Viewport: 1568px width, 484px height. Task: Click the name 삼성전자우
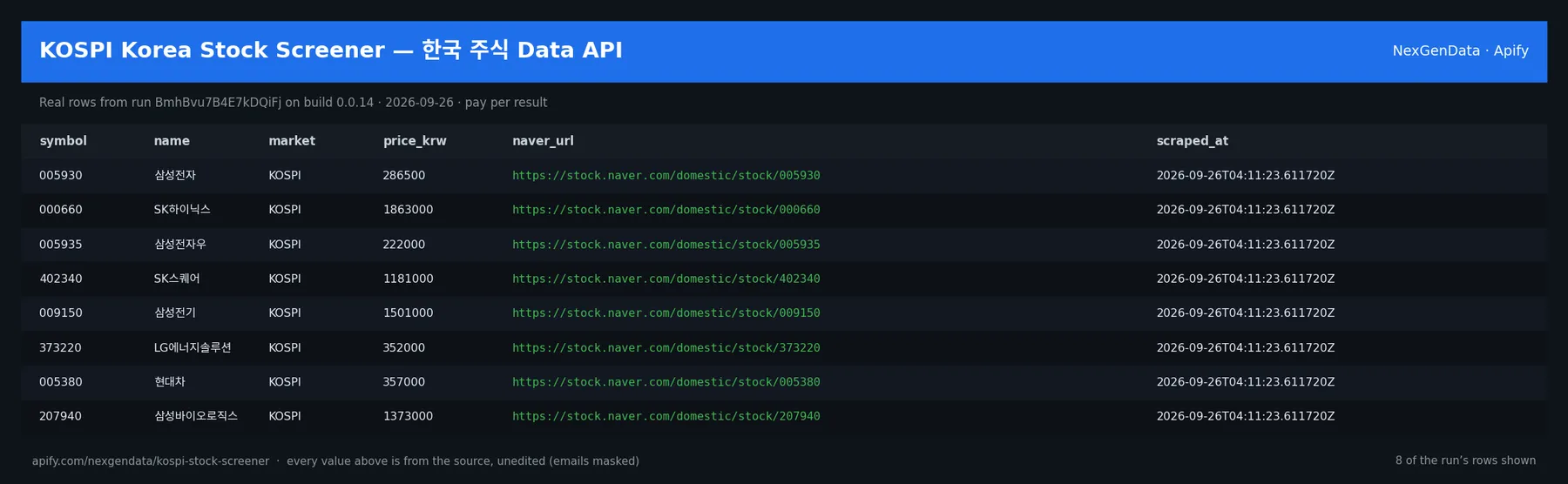pos(180,245)
